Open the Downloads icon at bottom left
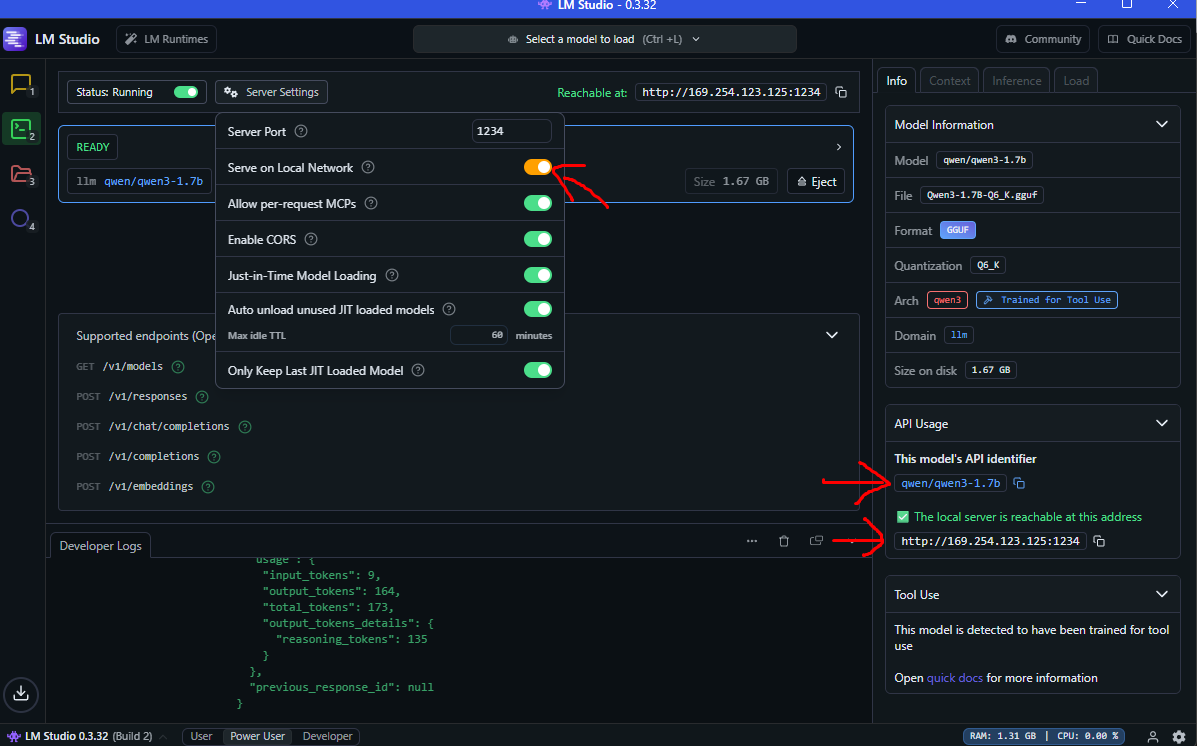Screen dimensions: 1197x746 click(x=21, y=695)
